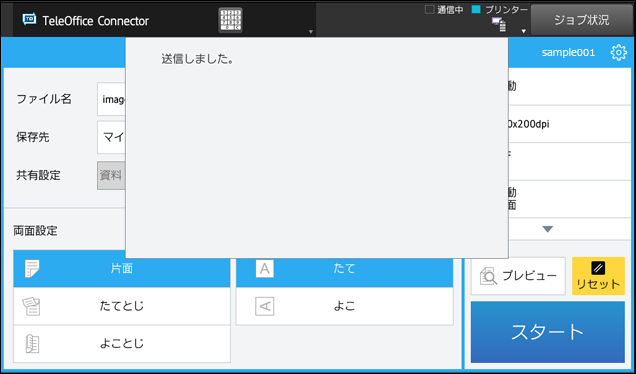This screenshot has width=636, height=374.
Task: Click the landscape orientation A icon
Action: [264, 306]
